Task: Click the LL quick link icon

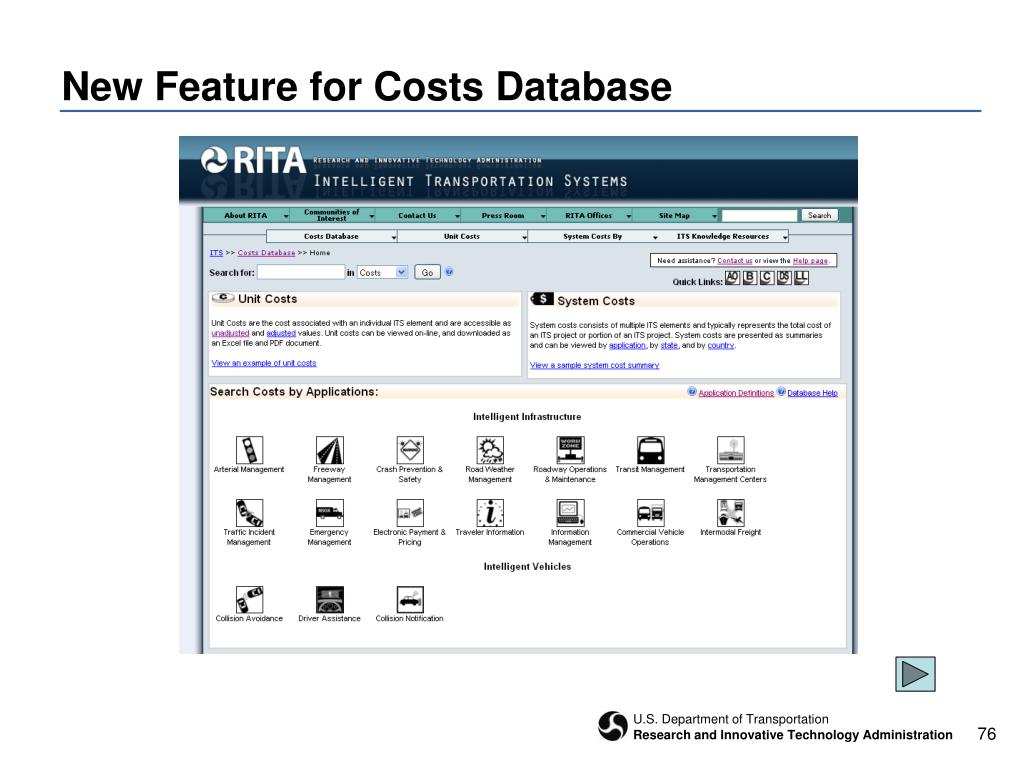Action: coord(801,278)
